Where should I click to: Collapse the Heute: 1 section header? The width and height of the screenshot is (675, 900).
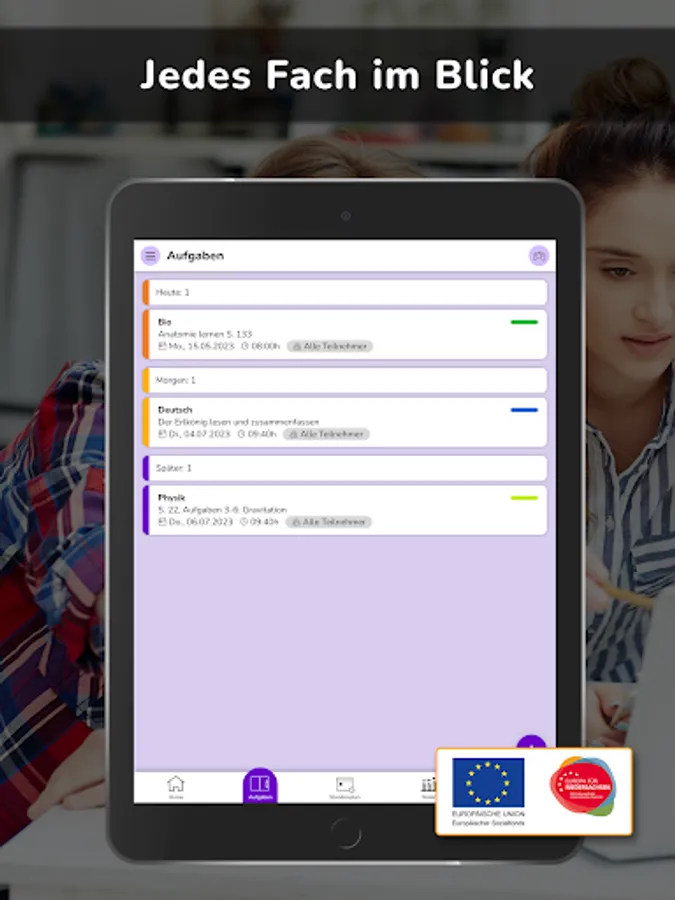point(345,292)
